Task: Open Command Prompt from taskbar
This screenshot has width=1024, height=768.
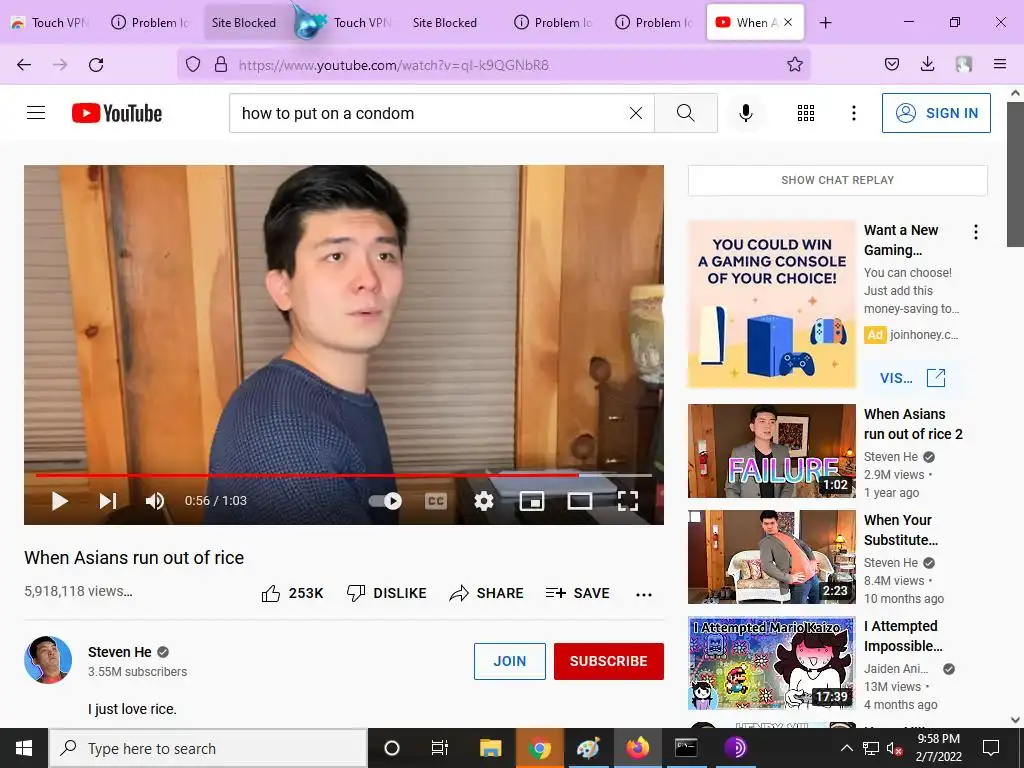Action: pyautogui.click(x=686, y=748)
